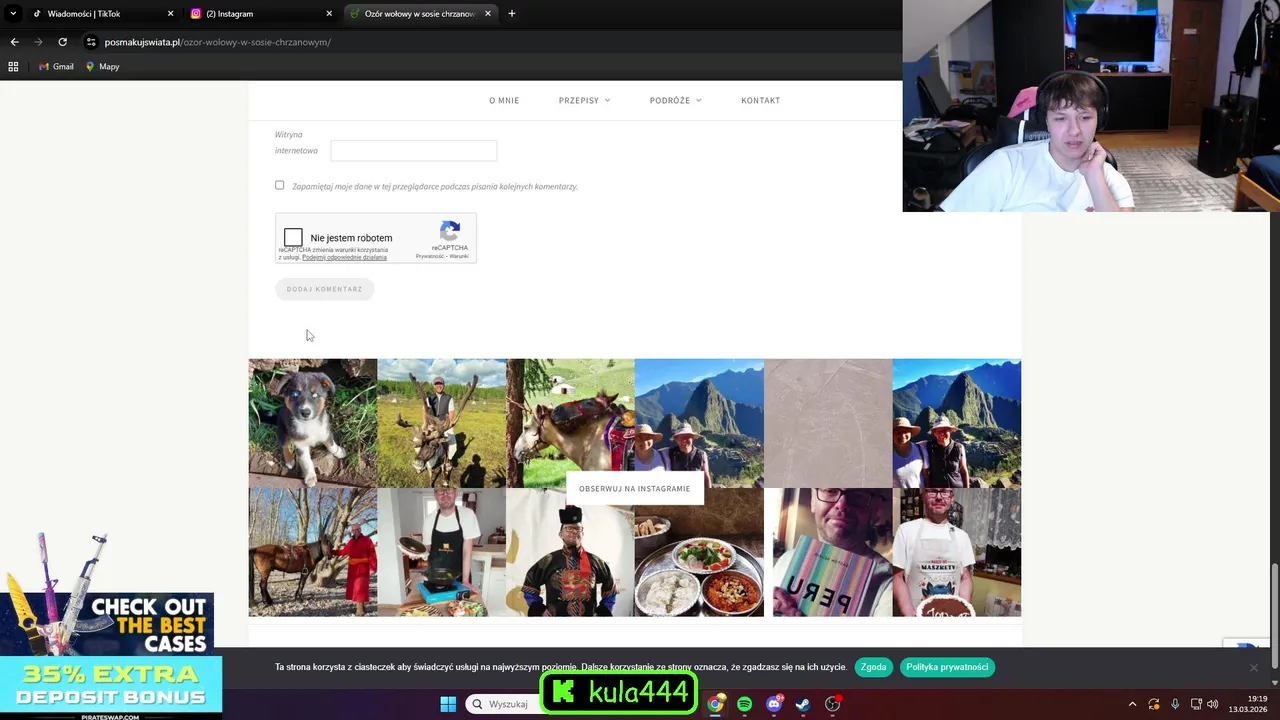This screenshot has height=720, width=1280.
Task: Tick the Nie jestem robotem checkbox
Action: coord(293,237)
